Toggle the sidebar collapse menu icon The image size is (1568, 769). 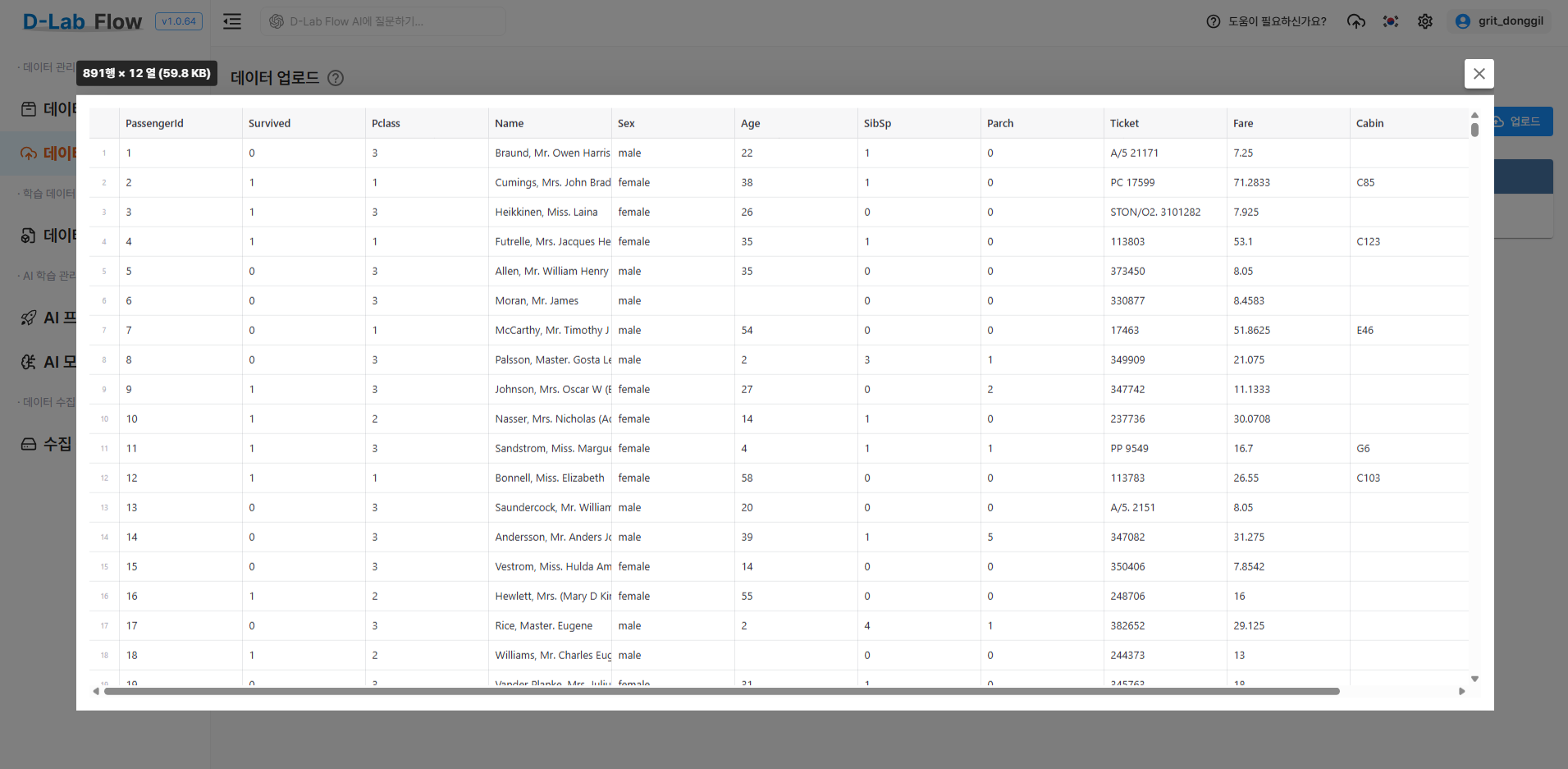point(232,21)
